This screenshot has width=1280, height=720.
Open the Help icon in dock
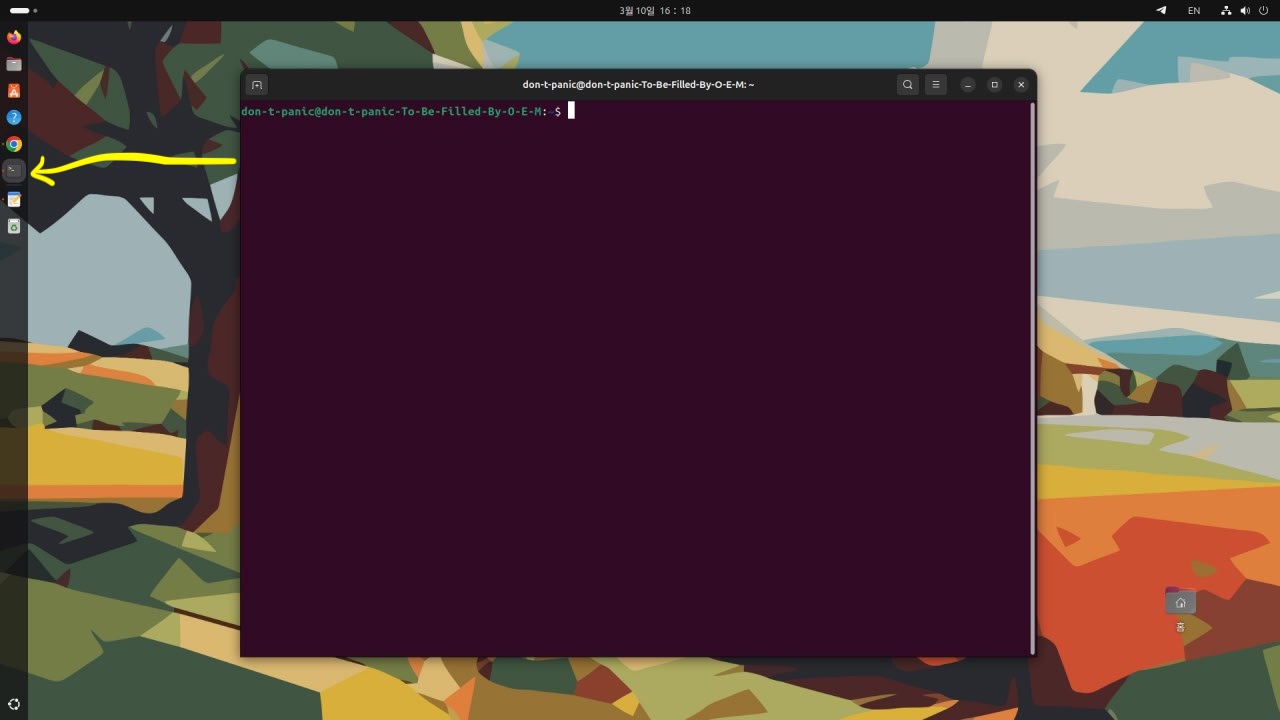pos(14,117)
